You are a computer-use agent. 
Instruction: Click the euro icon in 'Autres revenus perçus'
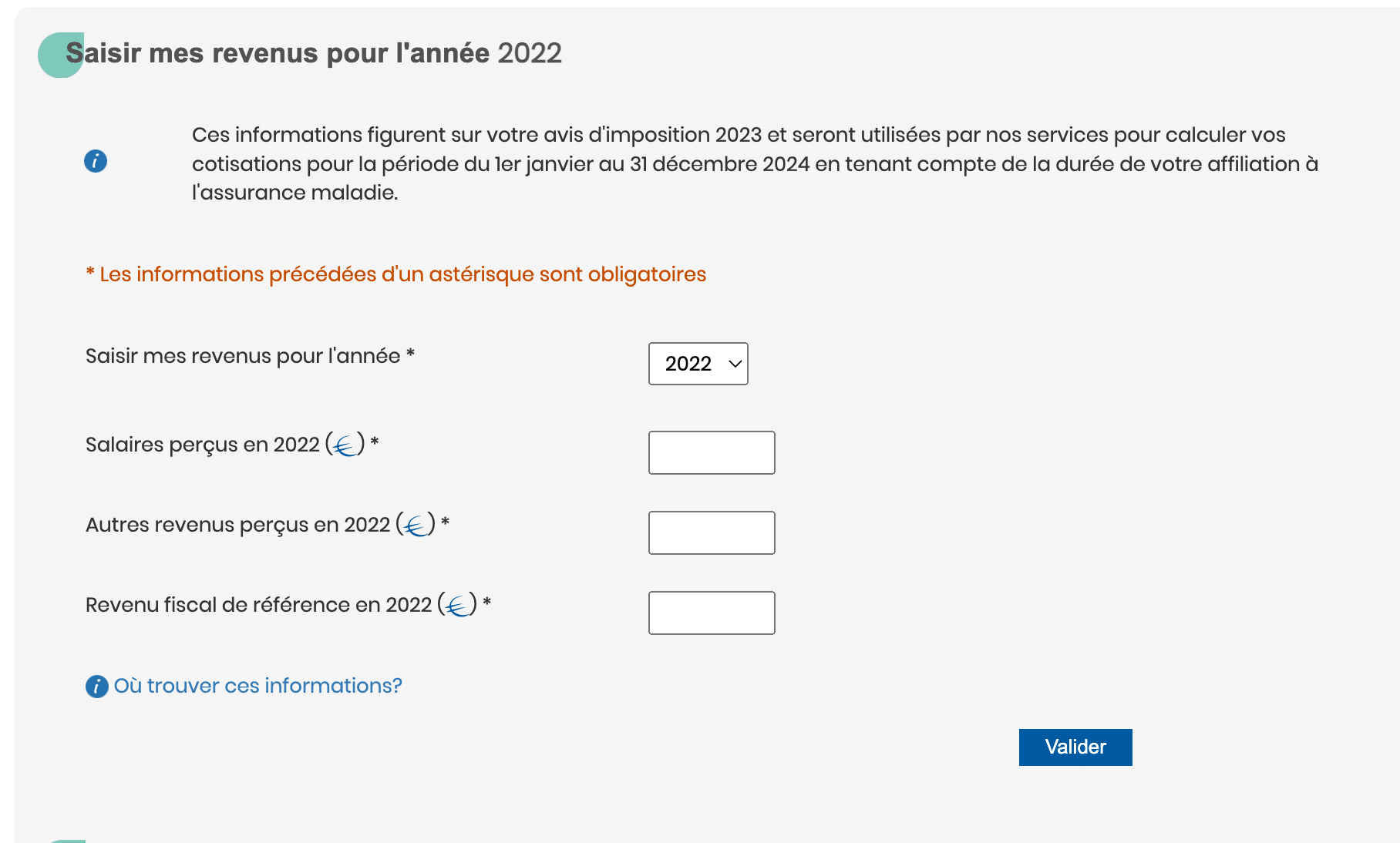416,525
